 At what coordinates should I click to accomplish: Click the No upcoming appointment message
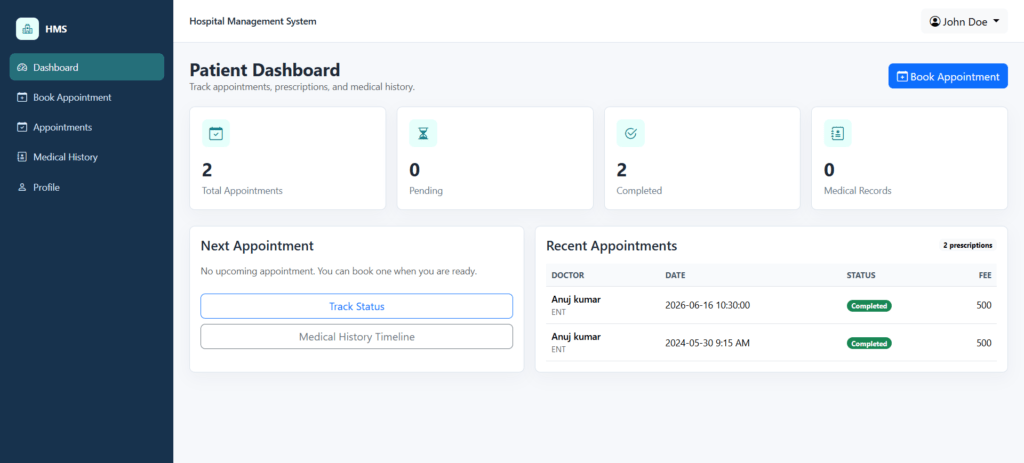coord(339,271)
